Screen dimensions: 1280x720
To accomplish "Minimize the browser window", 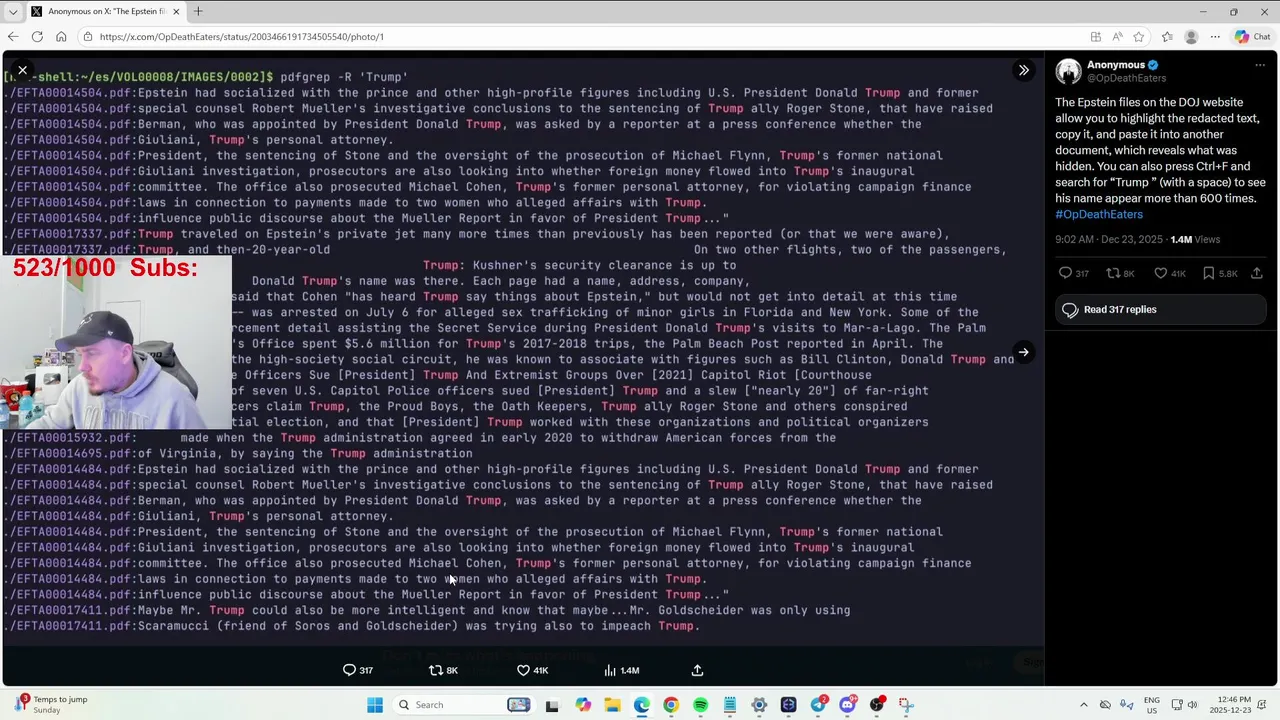I will click(1203, 12).
